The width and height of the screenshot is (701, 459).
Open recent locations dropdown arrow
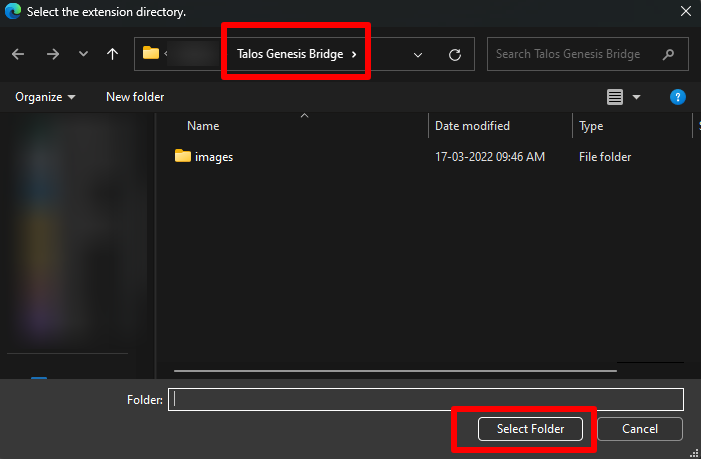click(x=83, y=54)
